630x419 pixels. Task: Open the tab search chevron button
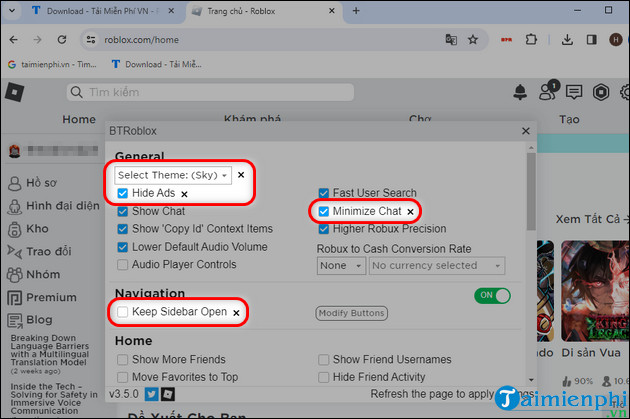12,11
